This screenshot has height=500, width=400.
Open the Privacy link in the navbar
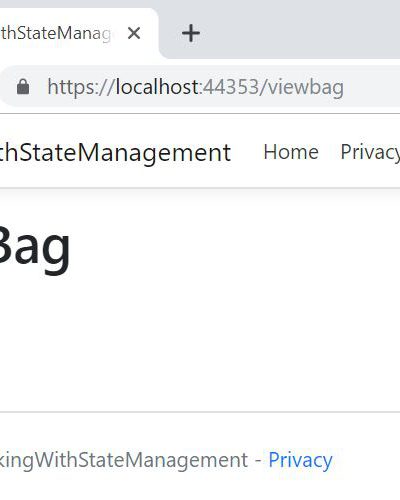point(370,152)
